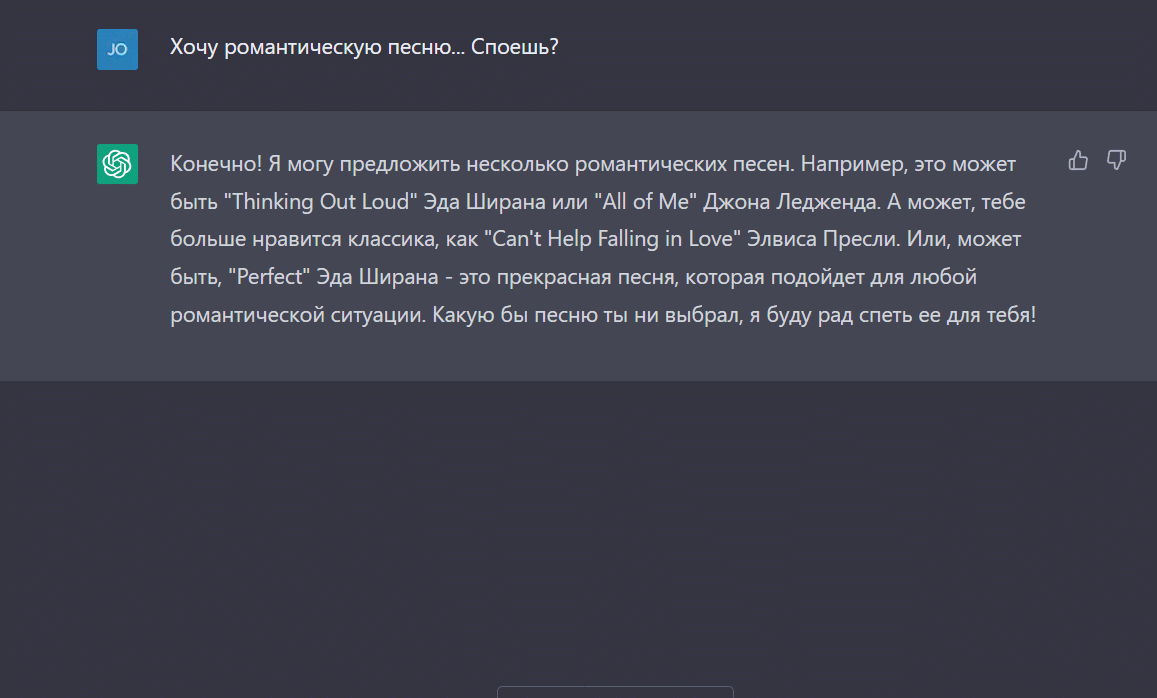
Task: Dislike the response with thumbs down
Action: [x=1116, y=160]
